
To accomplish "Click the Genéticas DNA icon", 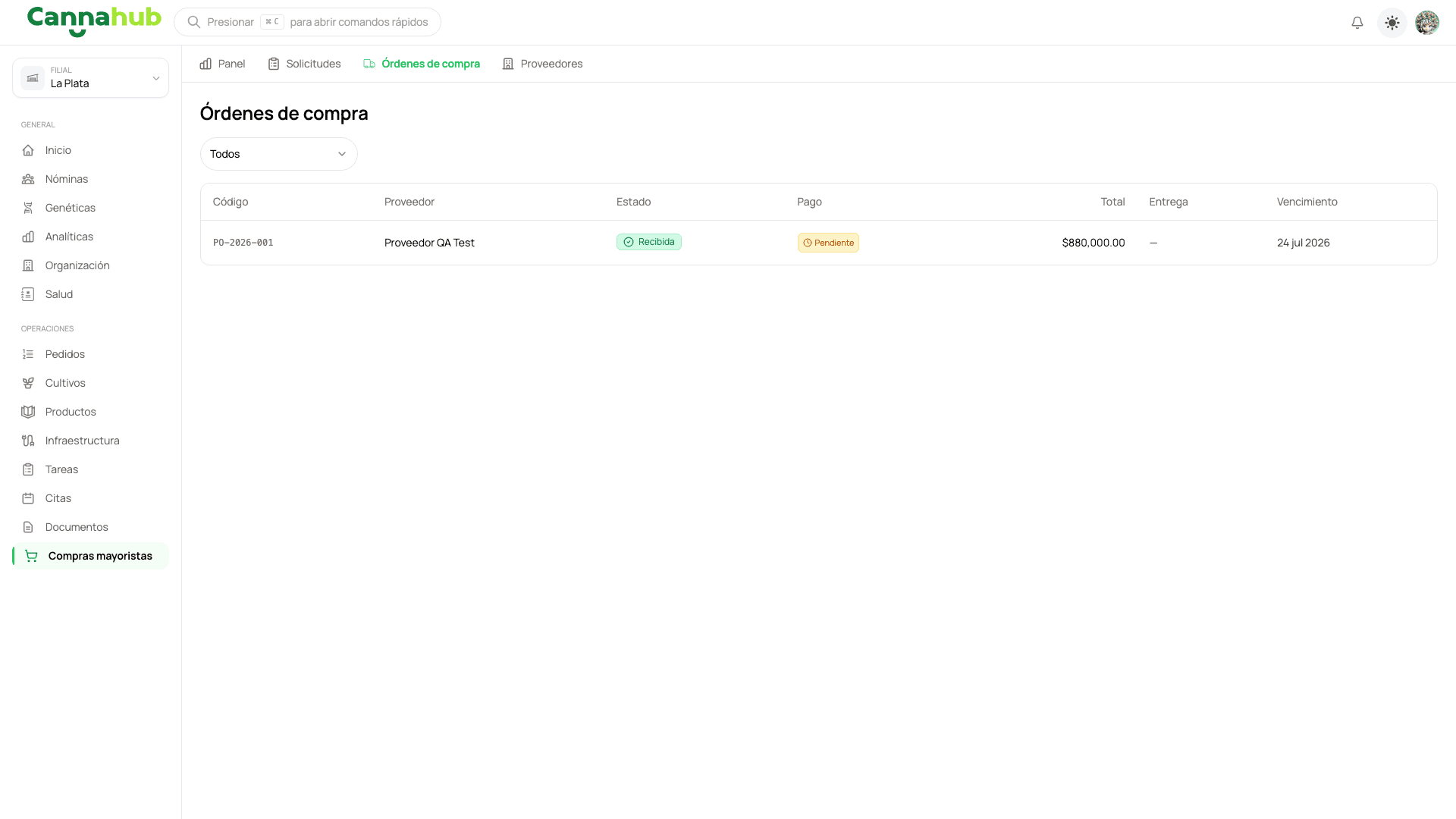I will (28, 208).
